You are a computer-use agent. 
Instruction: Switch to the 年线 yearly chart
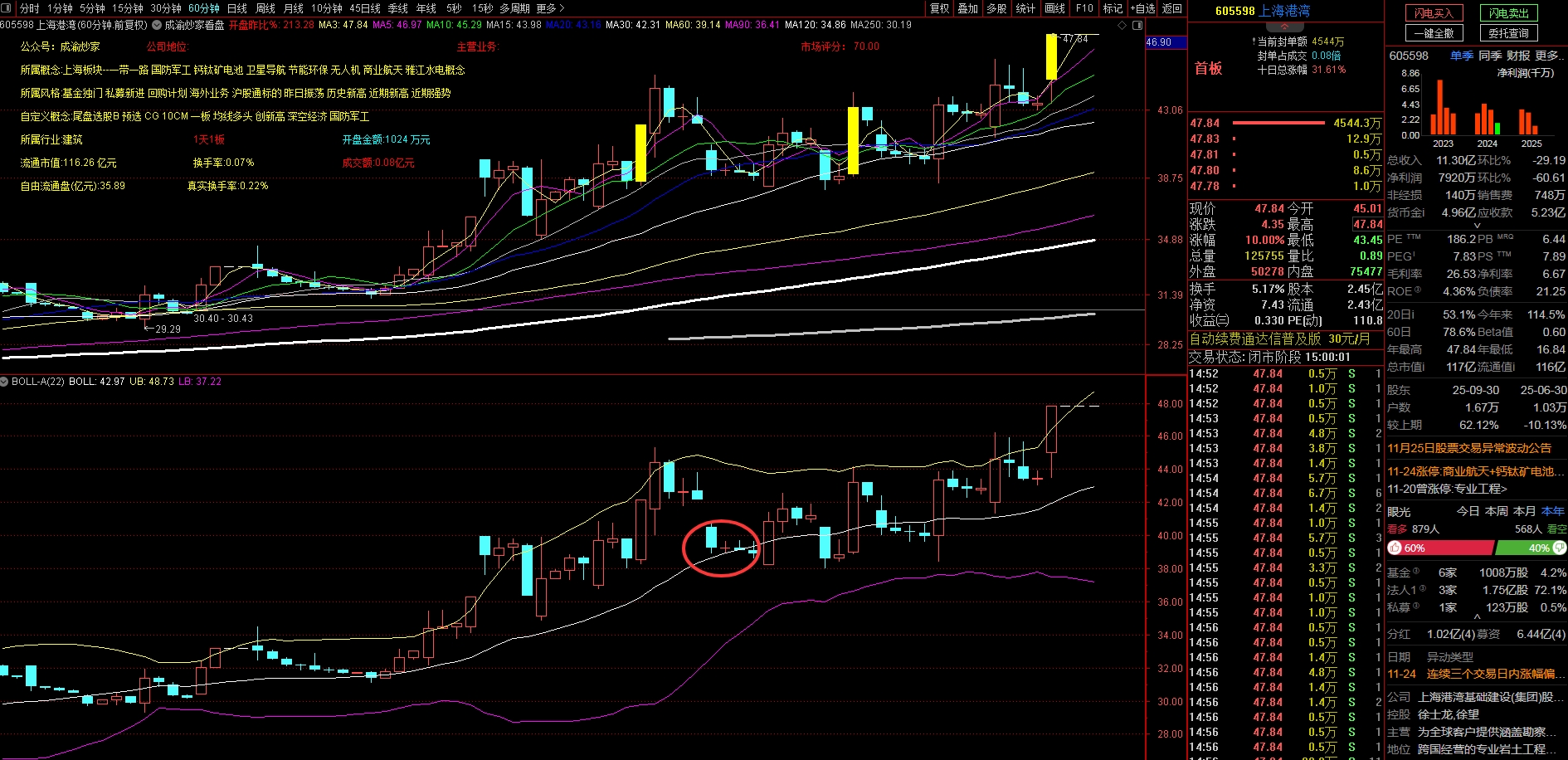tap(426, 8)
